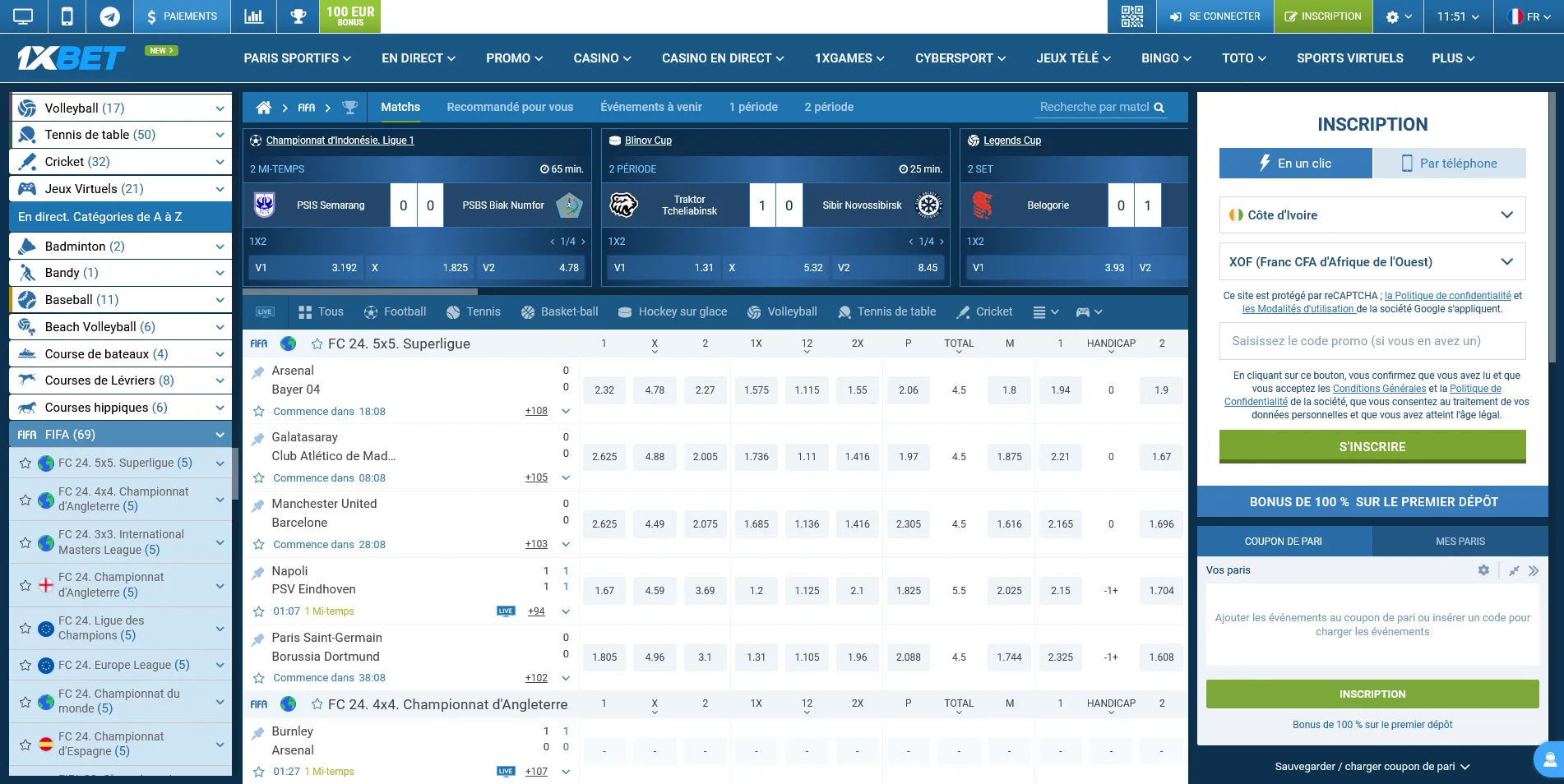
Task: Open live chat support bubble
Action: click(x=1549, y=759)
